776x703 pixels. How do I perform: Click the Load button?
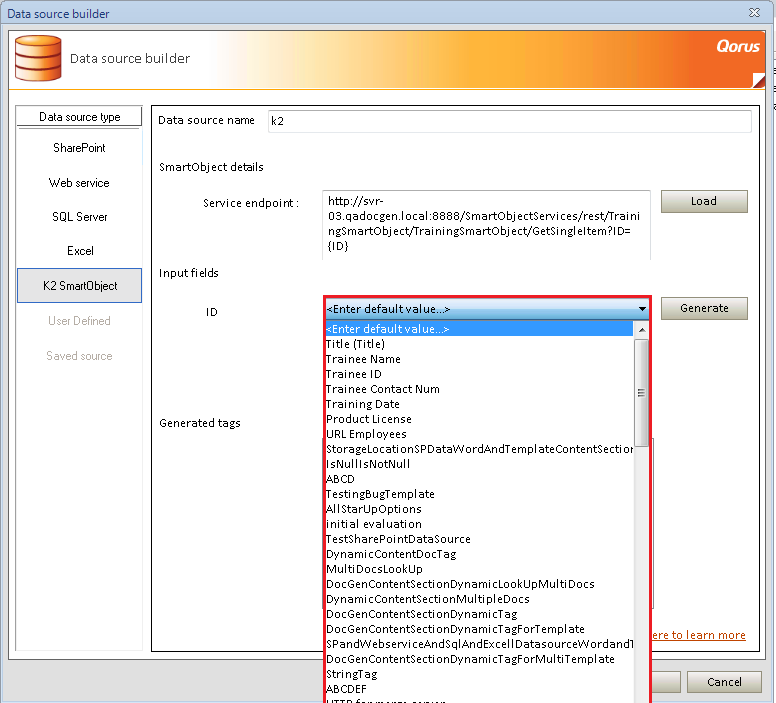click(x=704, y=201)
